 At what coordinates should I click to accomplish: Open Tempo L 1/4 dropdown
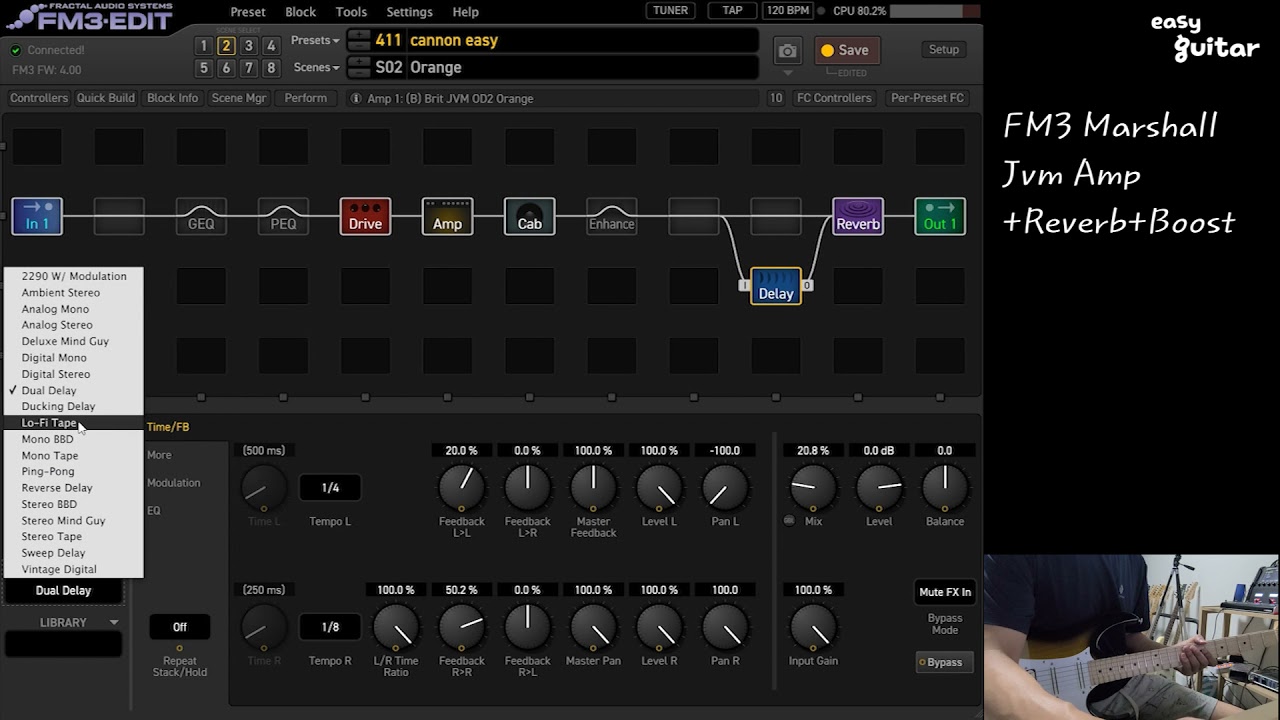pos(330,488)
